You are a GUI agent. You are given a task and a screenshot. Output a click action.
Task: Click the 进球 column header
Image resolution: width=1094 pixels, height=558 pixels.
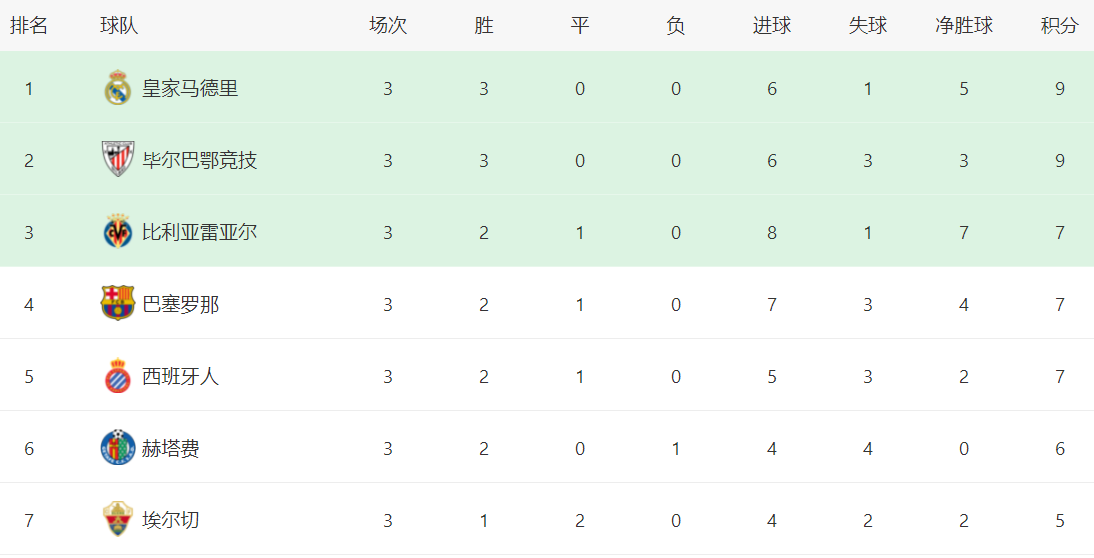[x=772, y=26]
